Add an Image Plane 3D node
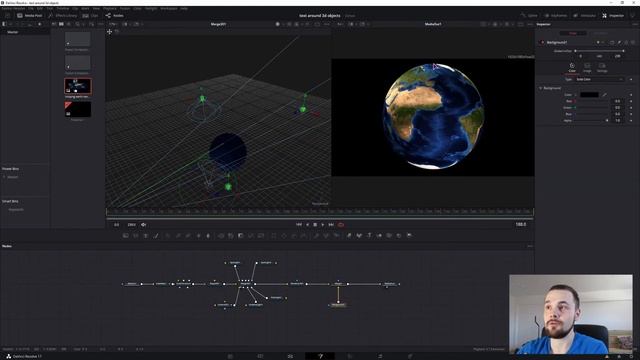This screenshot has width=640, height=360. click(x=349, y=236)
